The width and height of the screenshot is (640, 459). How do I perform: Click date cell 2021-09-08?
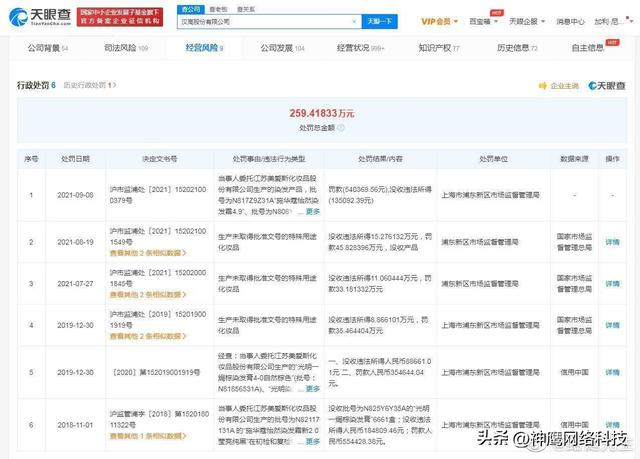[x=75, y=195]
